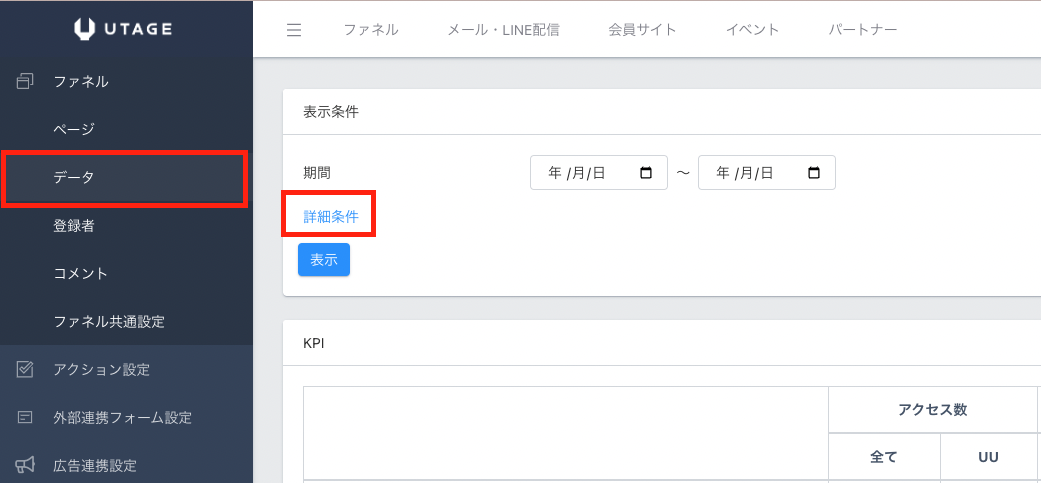The height and width of the screenshot is (483, 1041).
Task: Go to パートナー in top navigation
Action: [862, 30]
